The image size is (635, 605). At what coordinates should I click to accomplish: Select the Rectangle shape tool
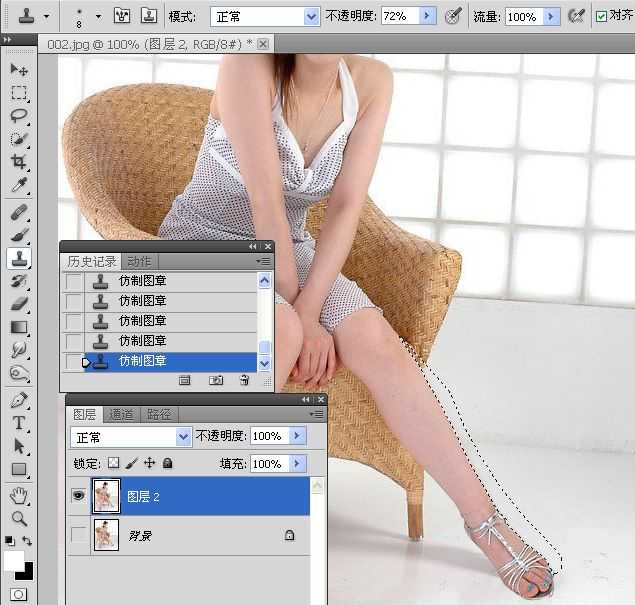point(19,469)
